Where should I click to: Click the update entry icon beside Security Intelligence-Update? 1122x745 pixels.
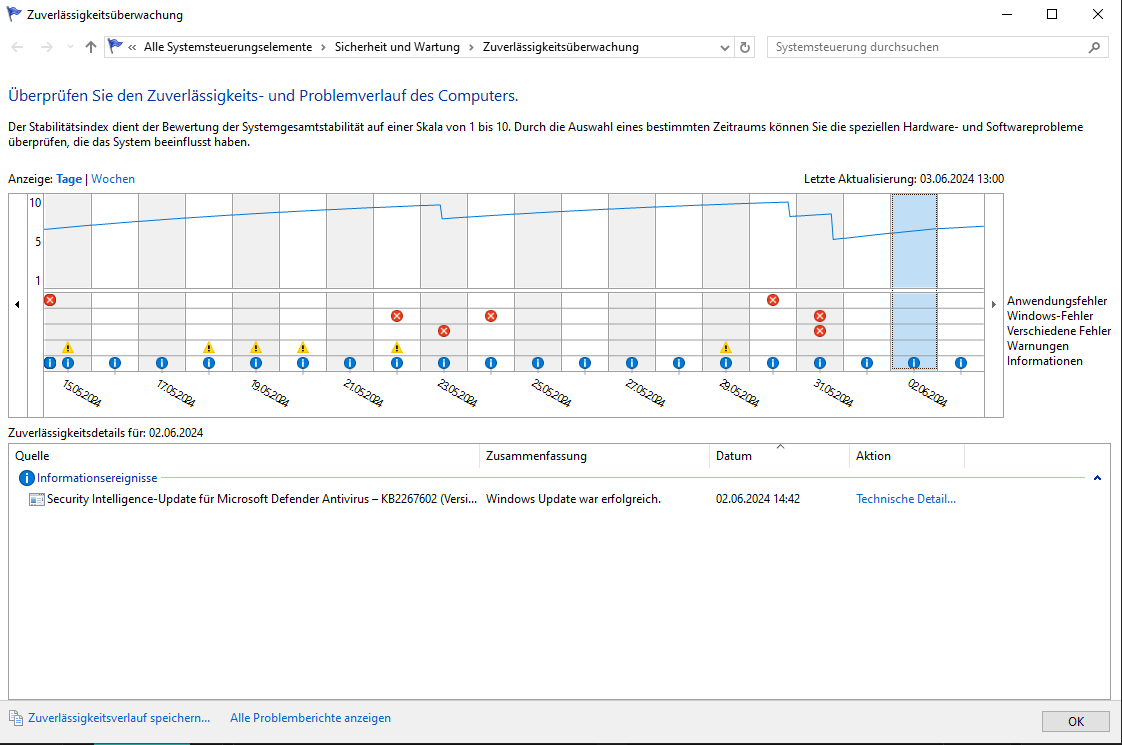[36, 500]
